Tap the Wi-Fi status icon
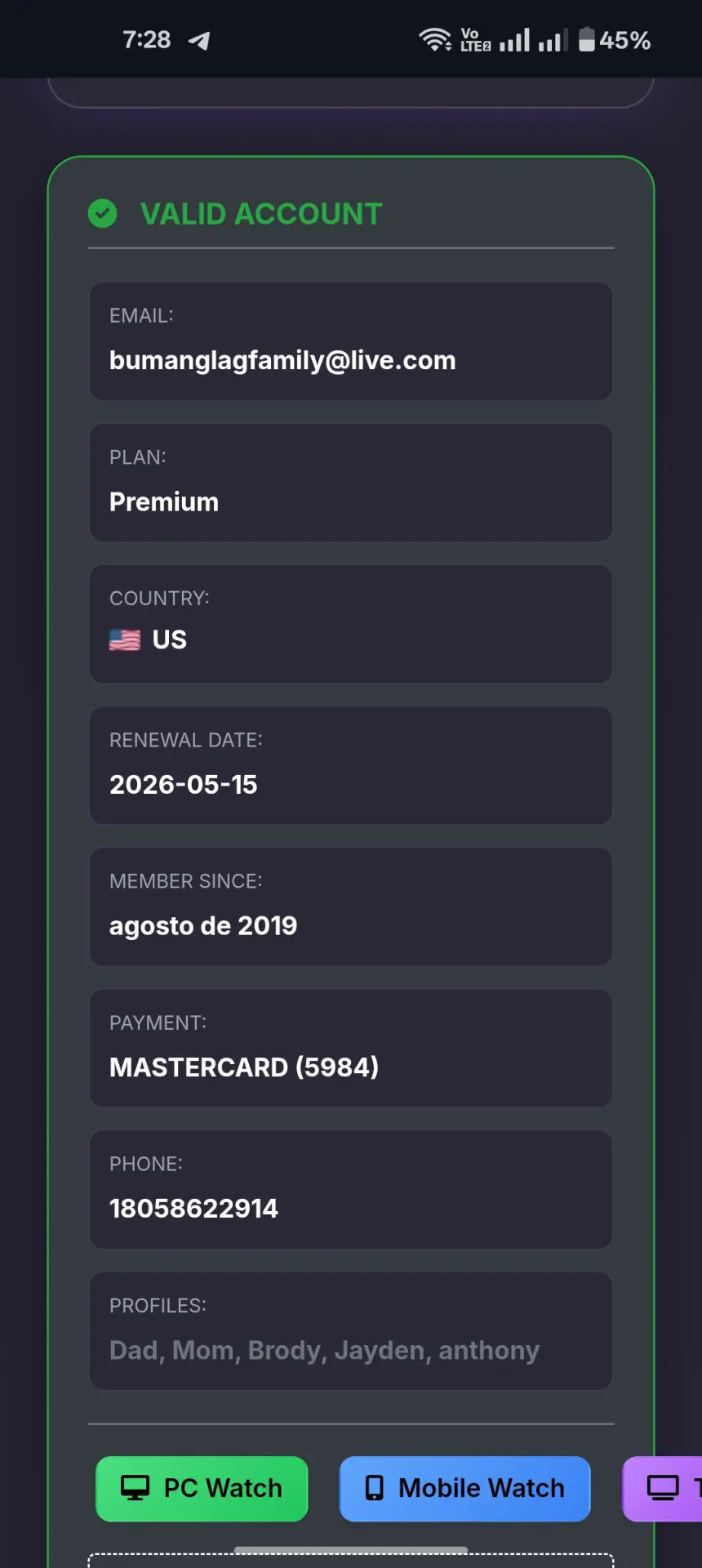 coord(435,39)
